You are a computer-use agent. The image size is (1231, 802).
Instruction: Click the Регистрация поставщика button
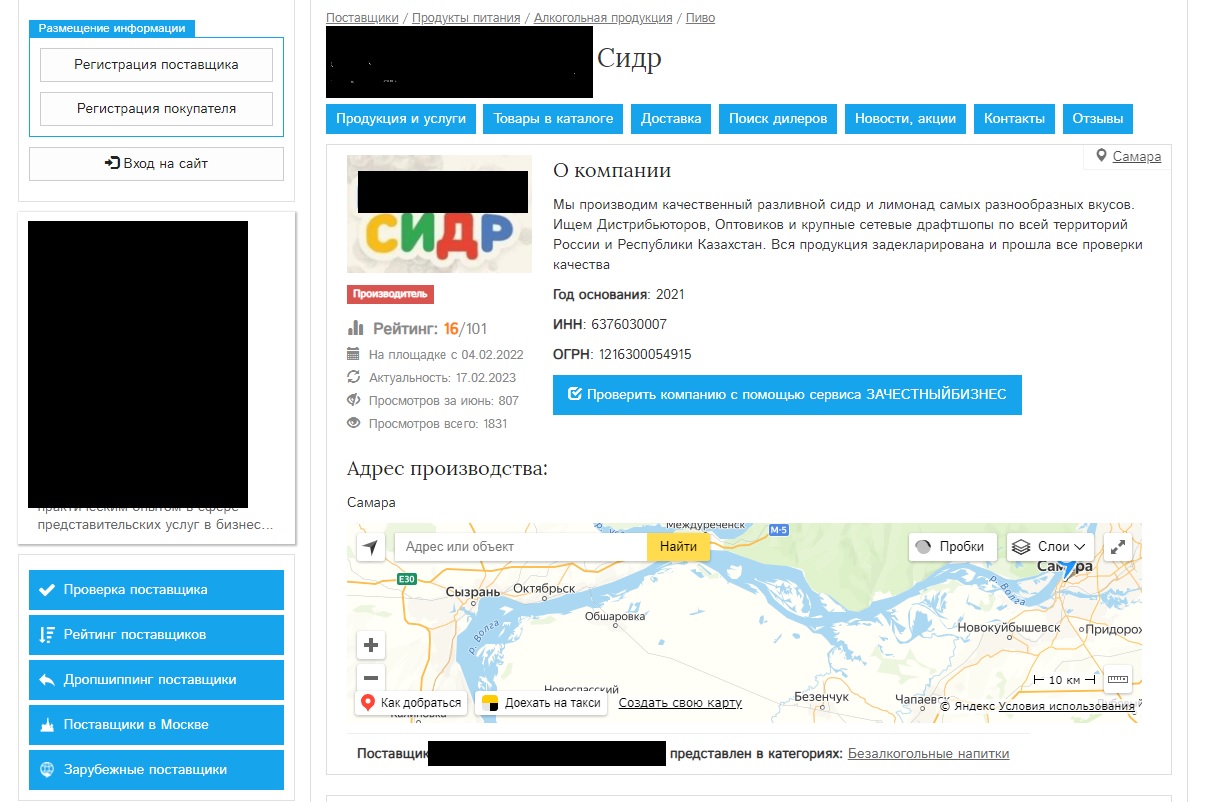tap(156, 65)
